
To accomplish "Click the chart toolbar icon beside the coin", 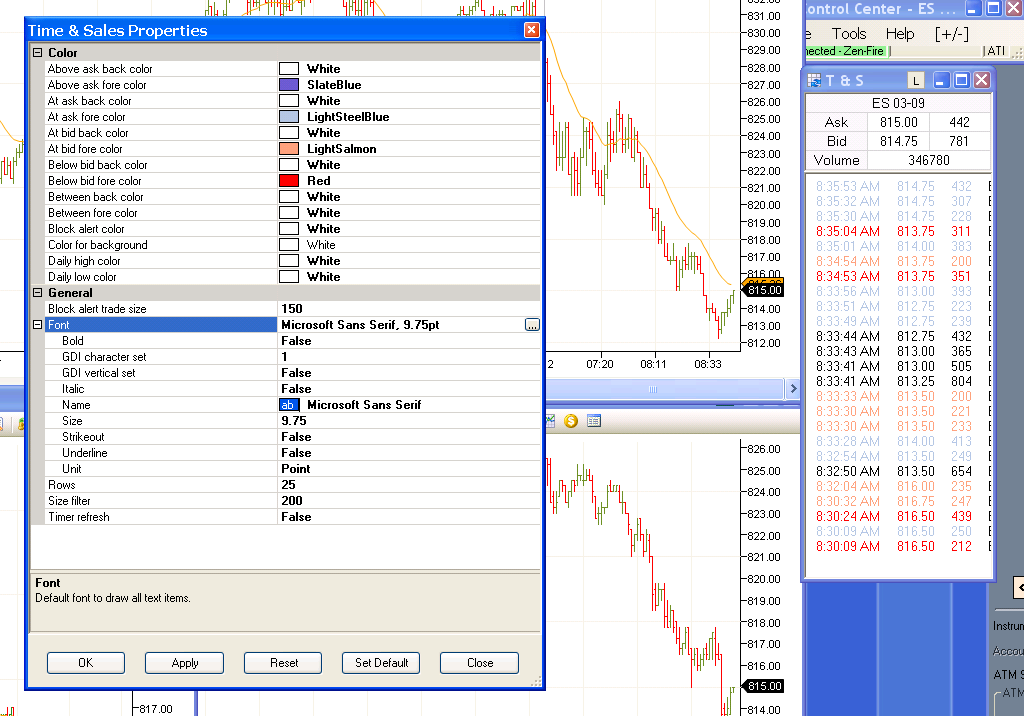I will (550, 421).
